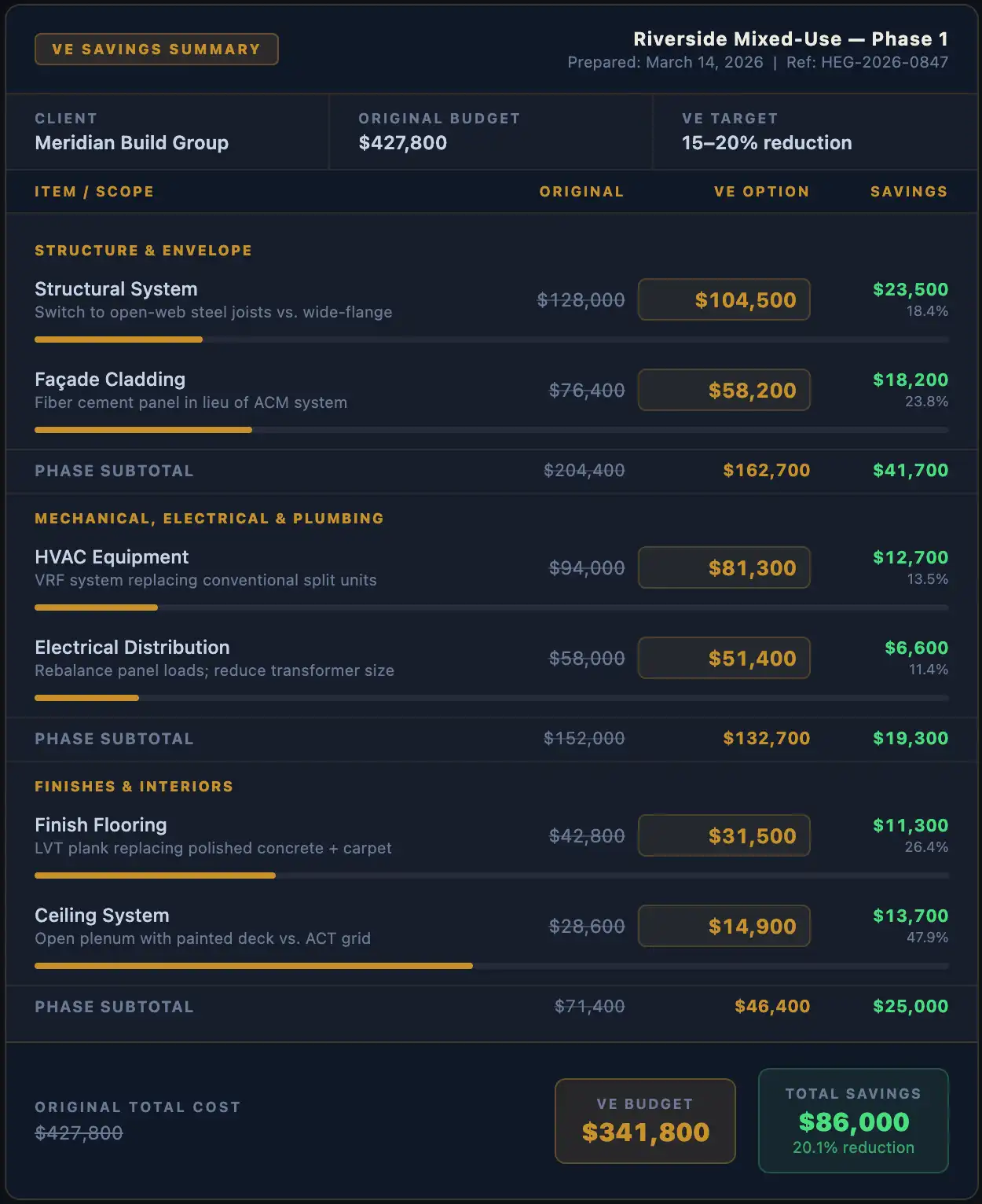Image resolution: width=982 pixels, height=1204 pixels.
Task: Click the $81,300 HVAC Equipment VE option
Action: (x=724, y=567)
